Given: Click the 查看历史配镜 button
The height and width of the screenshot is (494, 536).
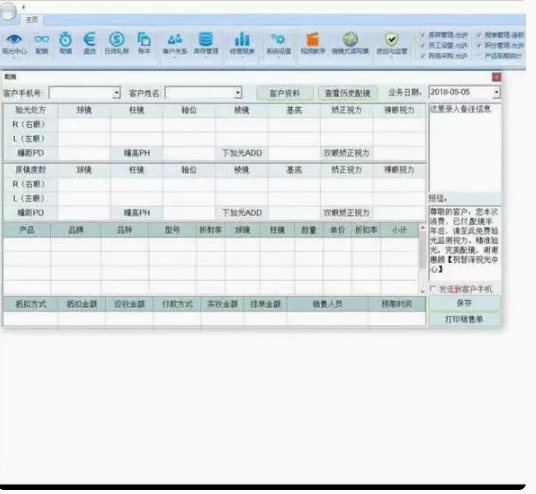Looking at the screenshot, I should 348,93.
